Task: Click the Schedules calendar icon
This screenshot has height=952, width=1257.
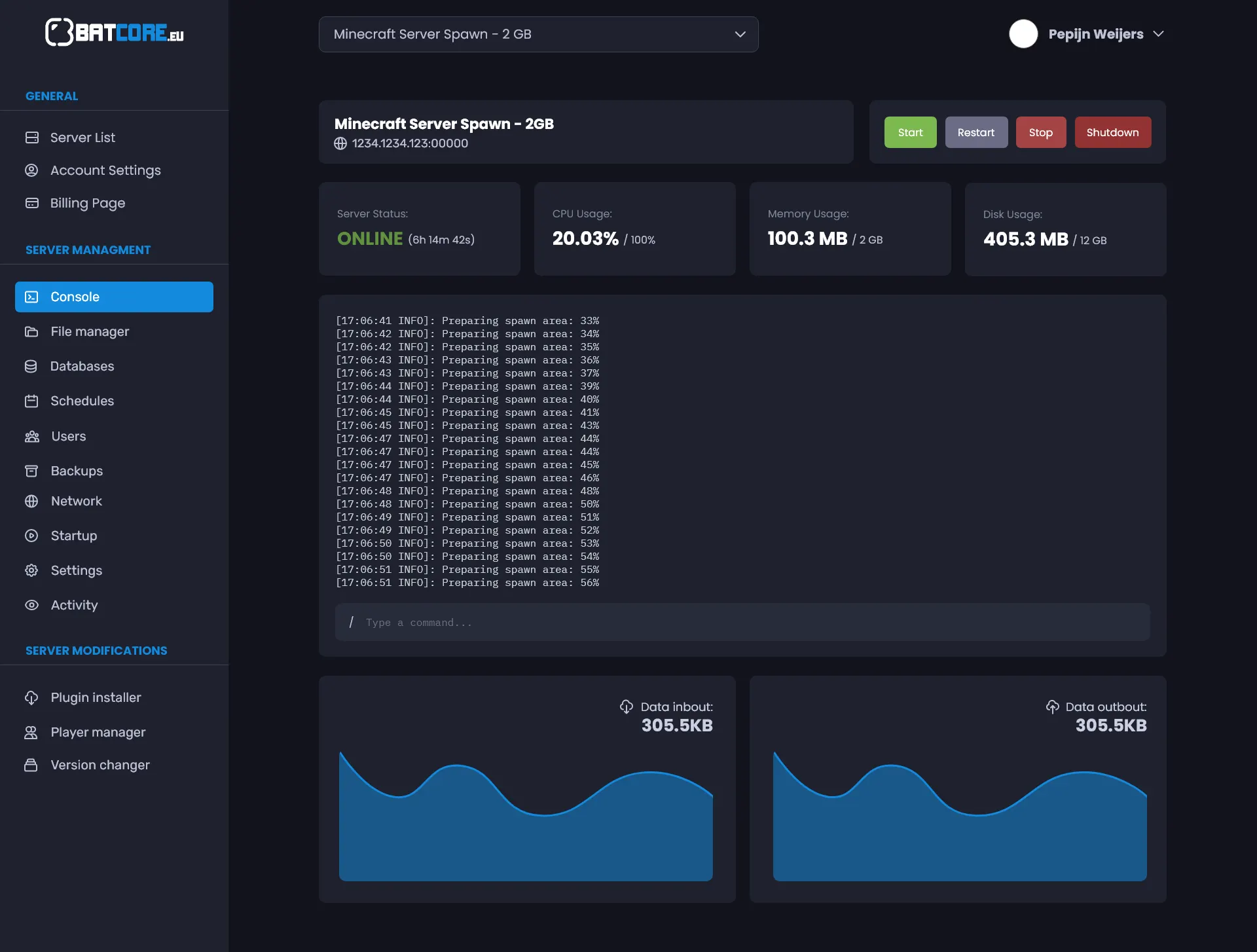Action: coord(31,401)
